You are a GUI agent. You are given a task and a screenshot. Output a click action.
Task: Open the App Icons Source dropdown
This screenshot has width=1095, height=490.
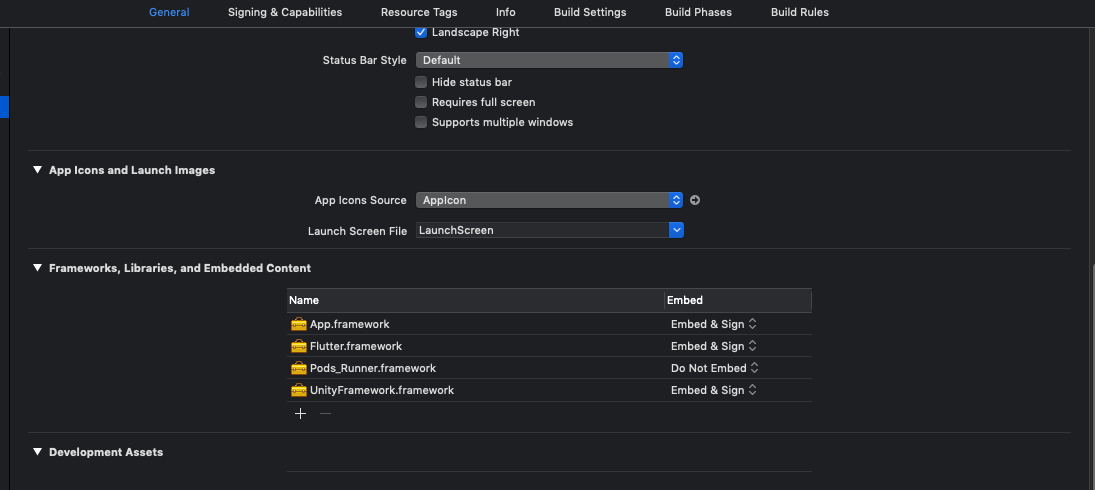click(549, 200)
